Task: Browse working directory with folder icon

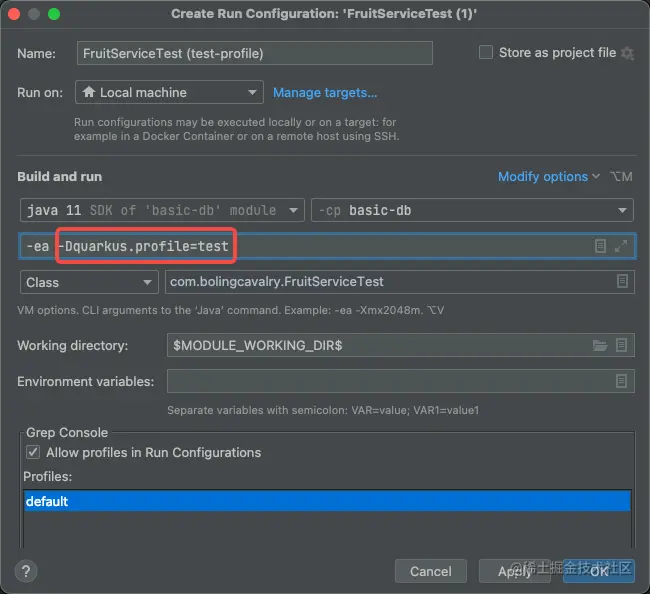Action: point(599,345)
